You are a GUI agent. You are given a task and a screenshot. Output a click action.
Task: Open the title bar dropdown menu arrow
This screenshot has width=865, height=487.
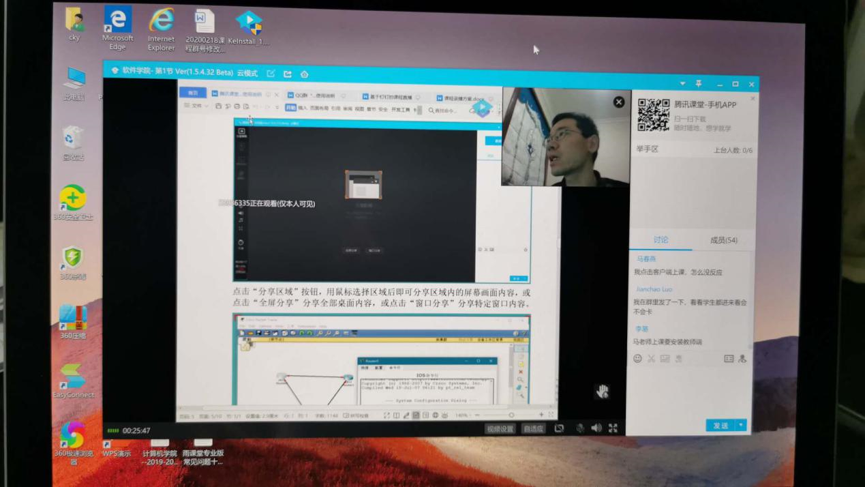coord(682,84)
